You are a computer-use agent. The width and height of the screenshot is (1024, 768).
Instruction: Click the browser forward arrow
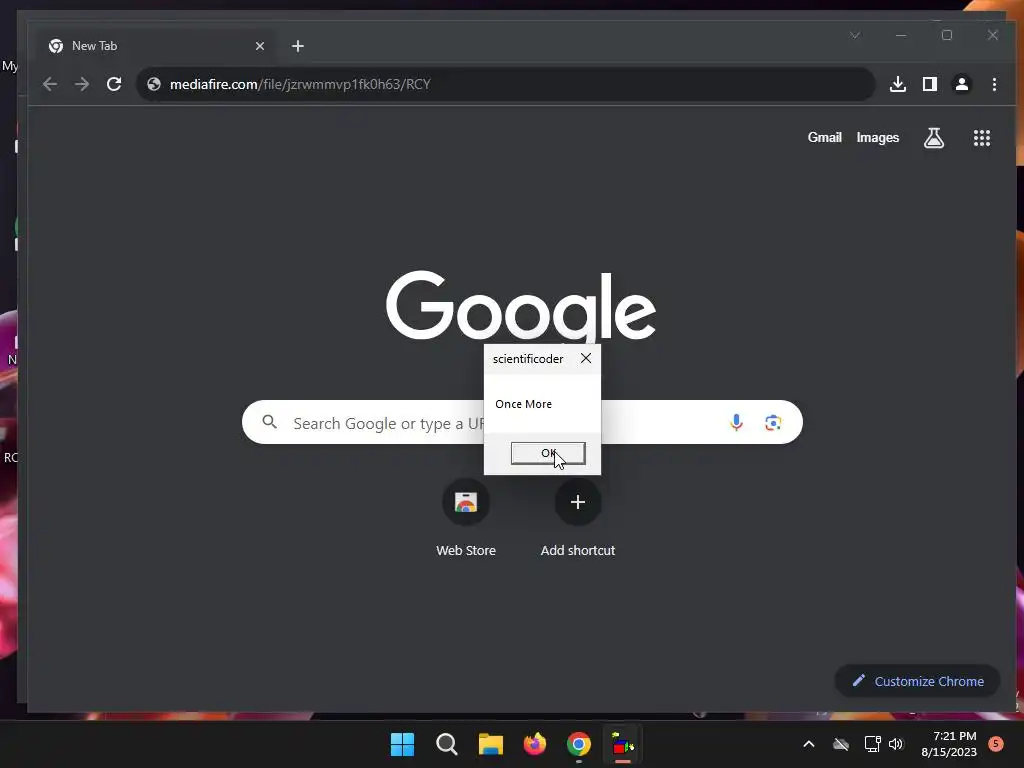coord(82,84)
